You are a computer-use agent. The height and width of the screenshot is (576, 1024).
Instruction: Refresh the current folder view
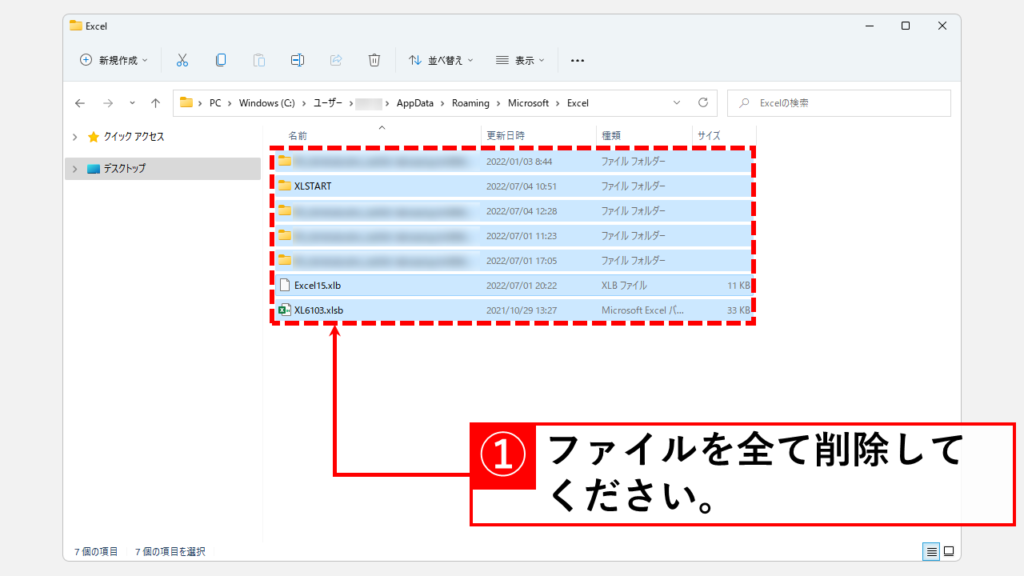pyautogui.click(x=703, y=103)
